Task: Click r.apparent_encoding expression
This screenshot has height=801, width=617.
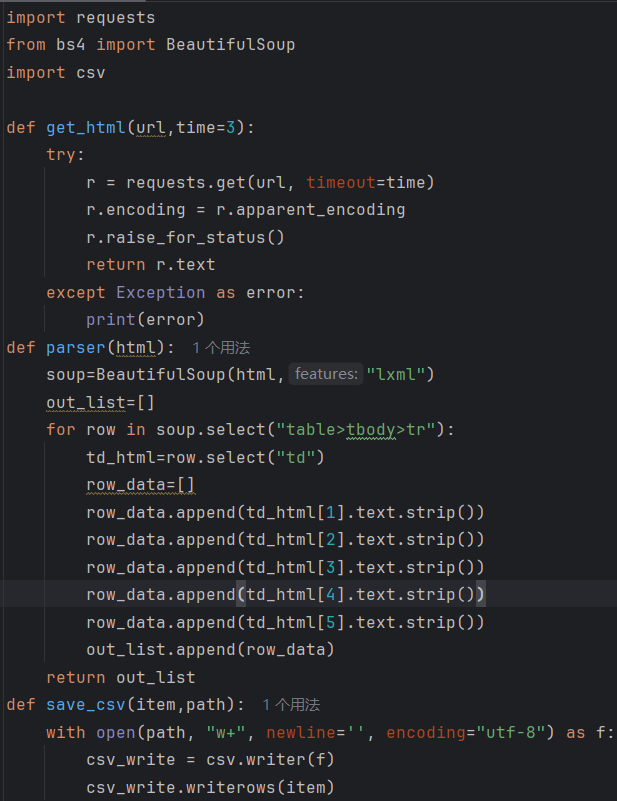Action: point(311,209)
